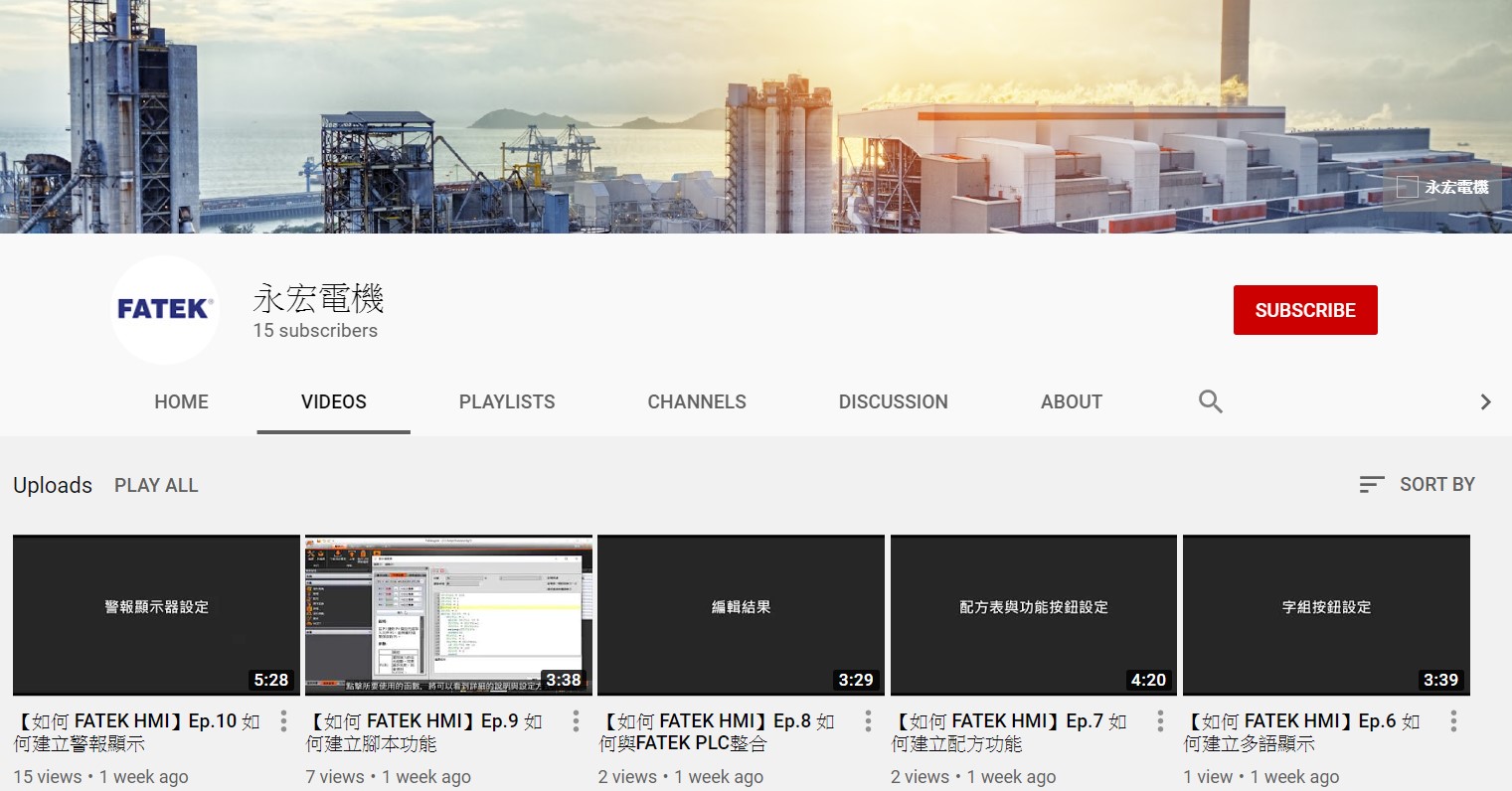Viewport: 1512px width, 791px height.
Task: Open Ep.6 如何建立多語顯示 video title
Action: [x=1303, y=732]
